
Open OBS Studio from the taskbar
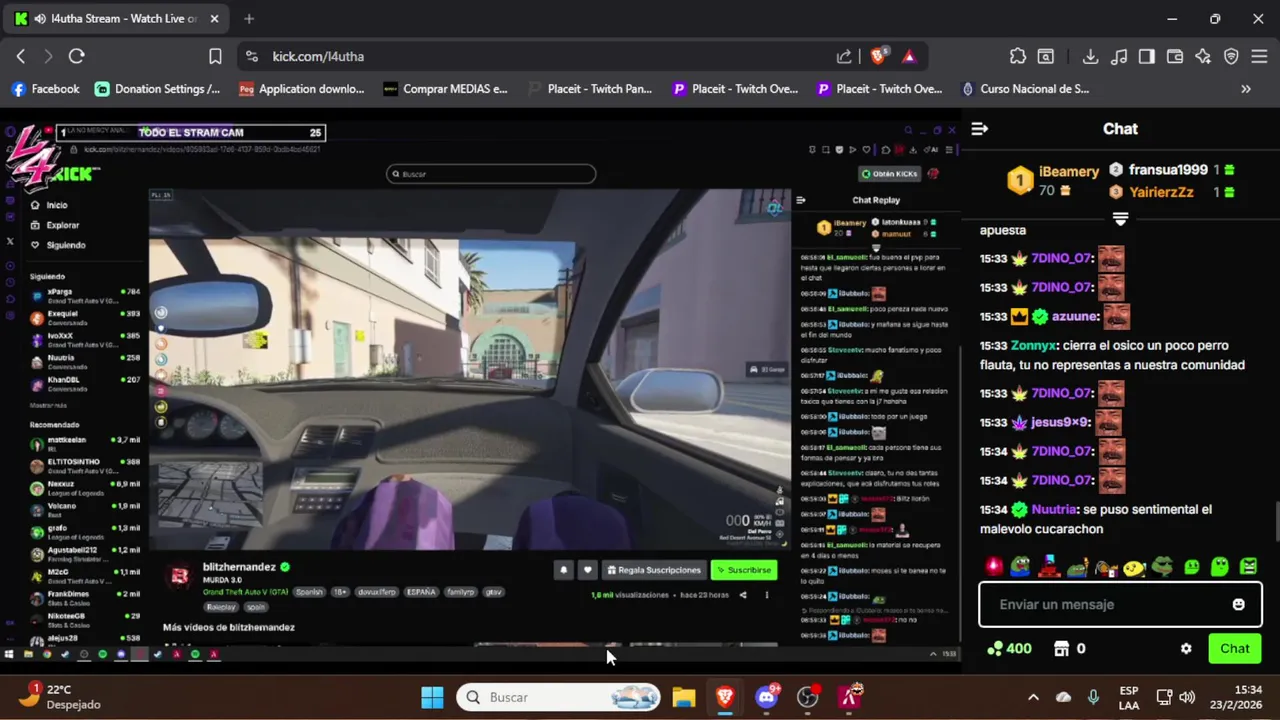(808, 697)
